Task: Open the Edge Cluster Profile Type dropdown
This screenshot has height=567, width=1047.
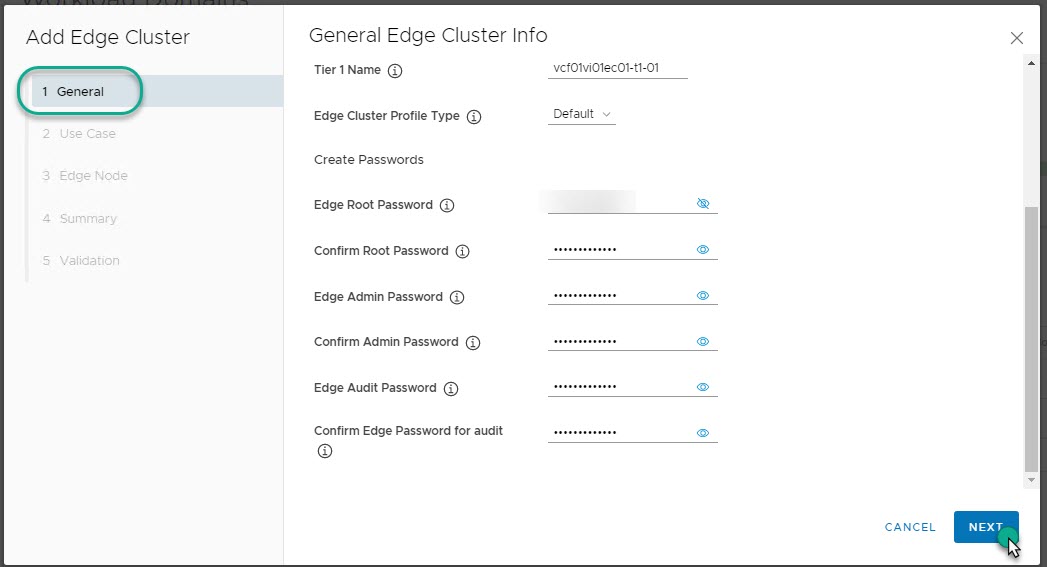Action: pos(582,115)
